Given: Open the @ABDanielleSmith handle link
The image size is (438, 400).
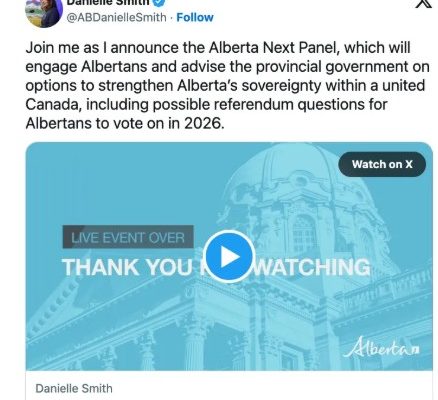Looking at the screenshot, I should pos(116,17).
